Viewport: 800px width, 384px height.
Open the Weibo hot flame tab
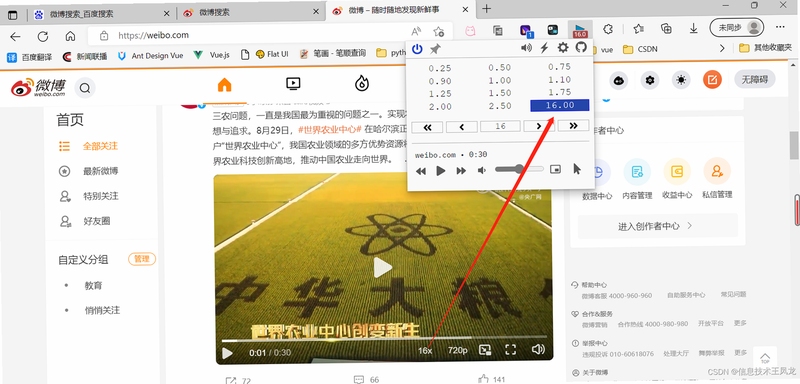362,83
